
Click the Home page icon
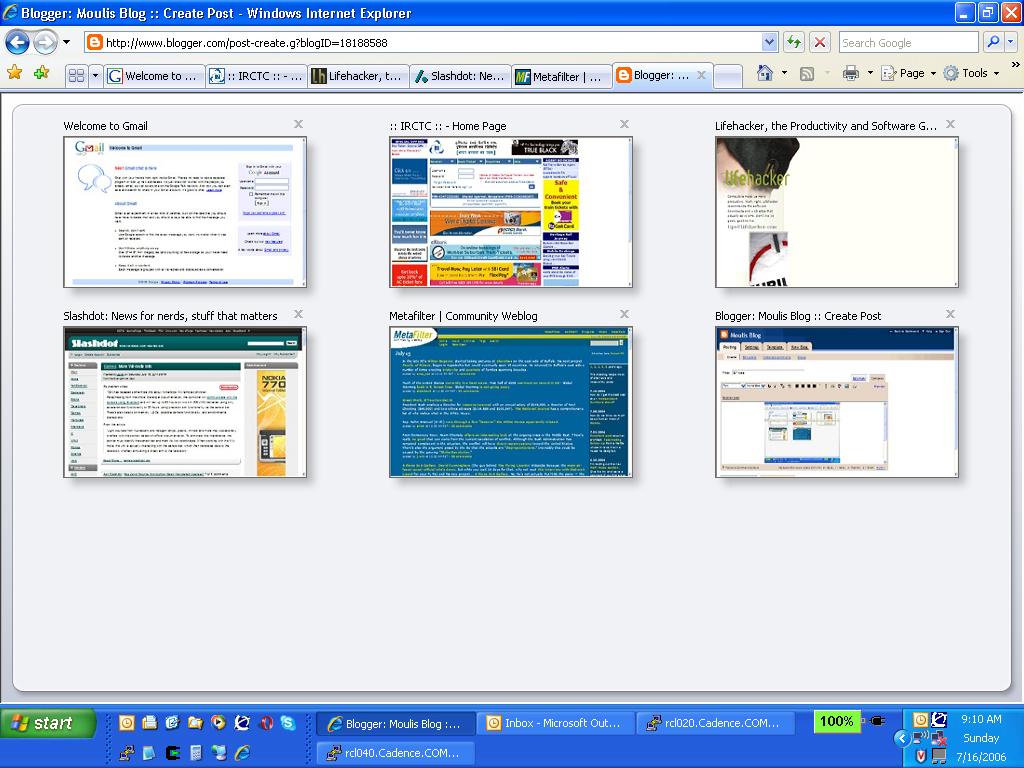pos(765,73)
